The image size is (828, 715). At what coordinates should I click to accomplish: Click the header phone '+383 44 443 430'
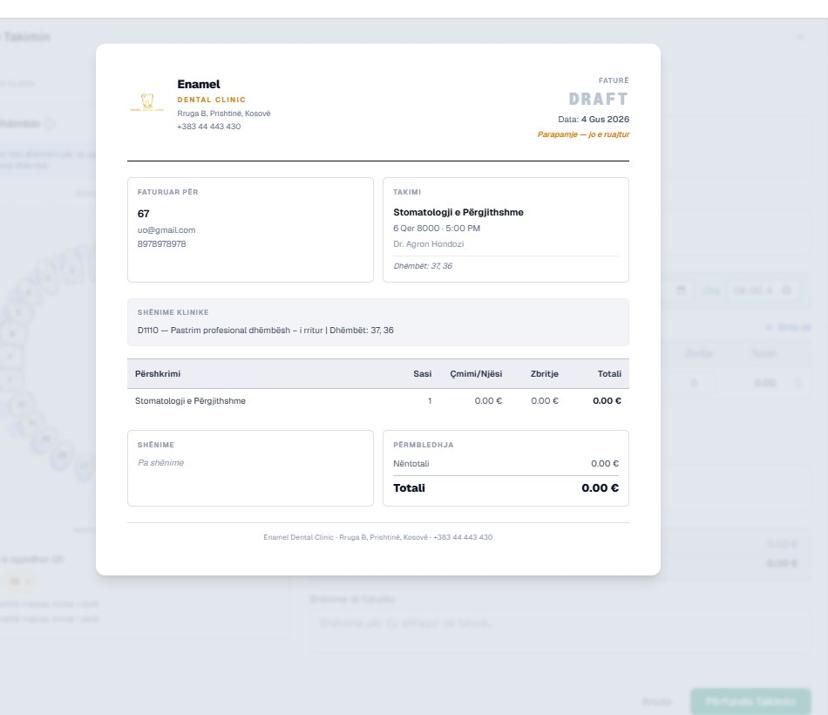click(x=209, y=126)
